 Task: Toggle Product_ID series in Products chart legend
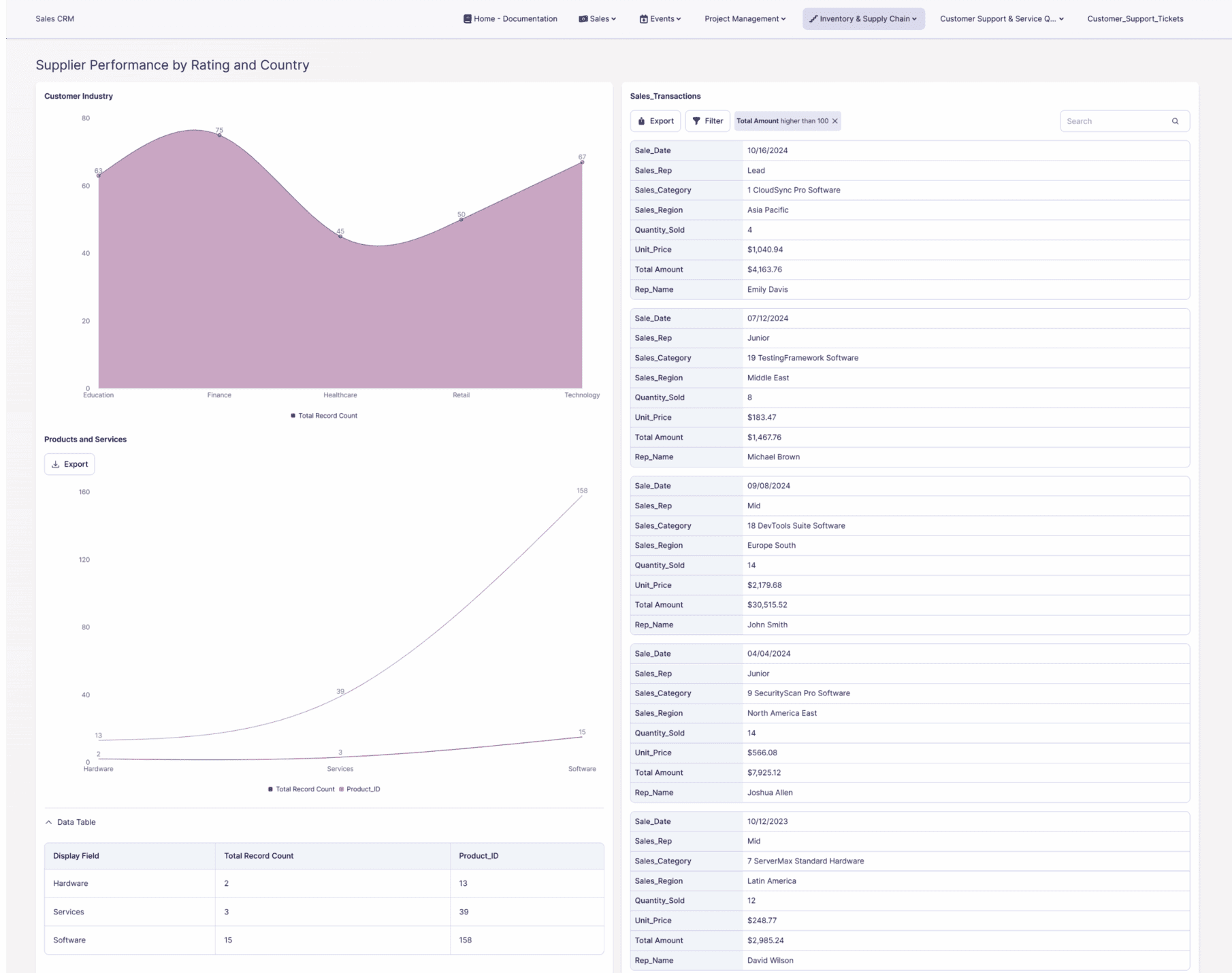pos(362,789)
